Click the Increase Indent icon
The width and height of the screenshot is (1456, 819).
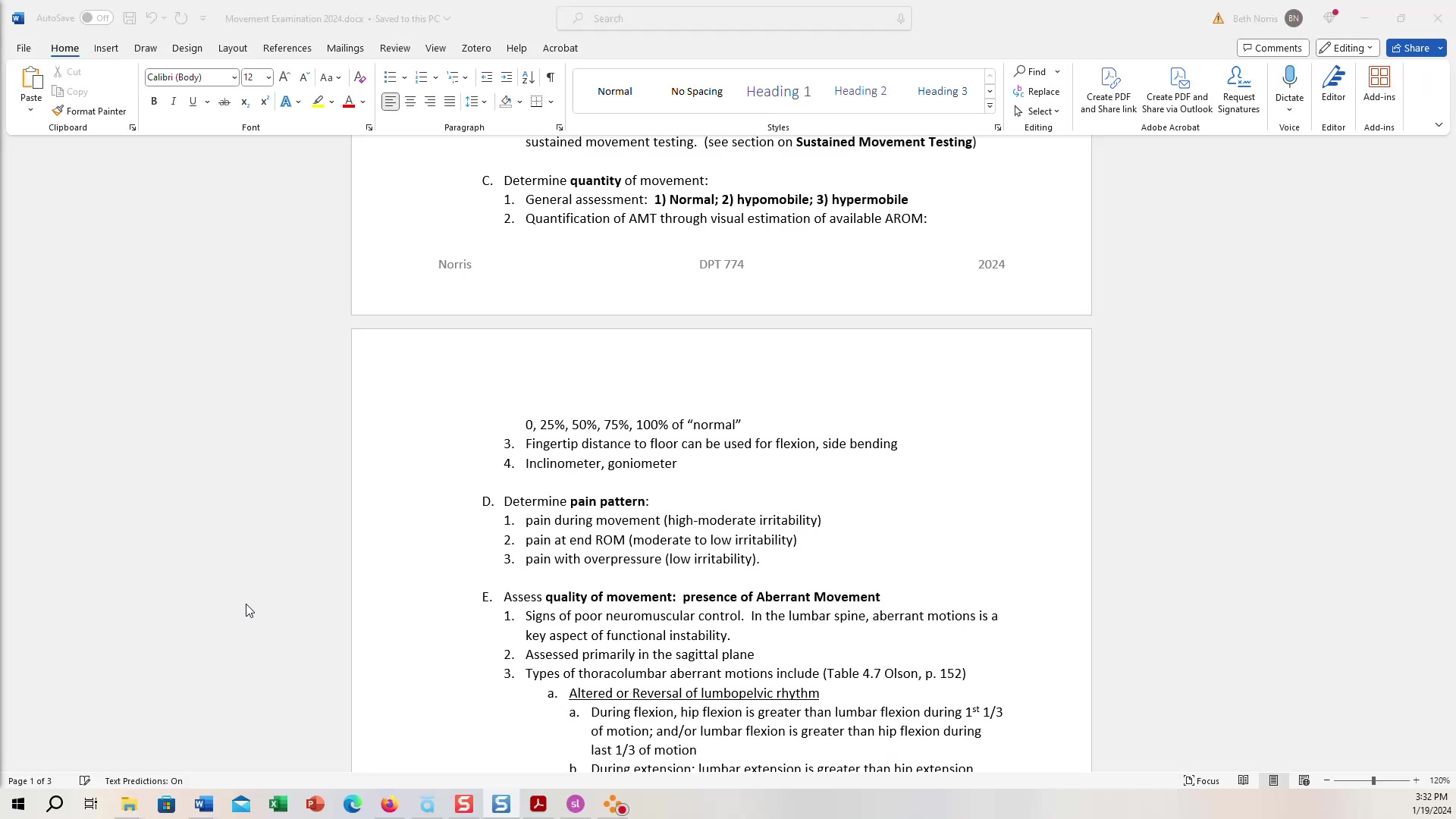pos(507,77)
